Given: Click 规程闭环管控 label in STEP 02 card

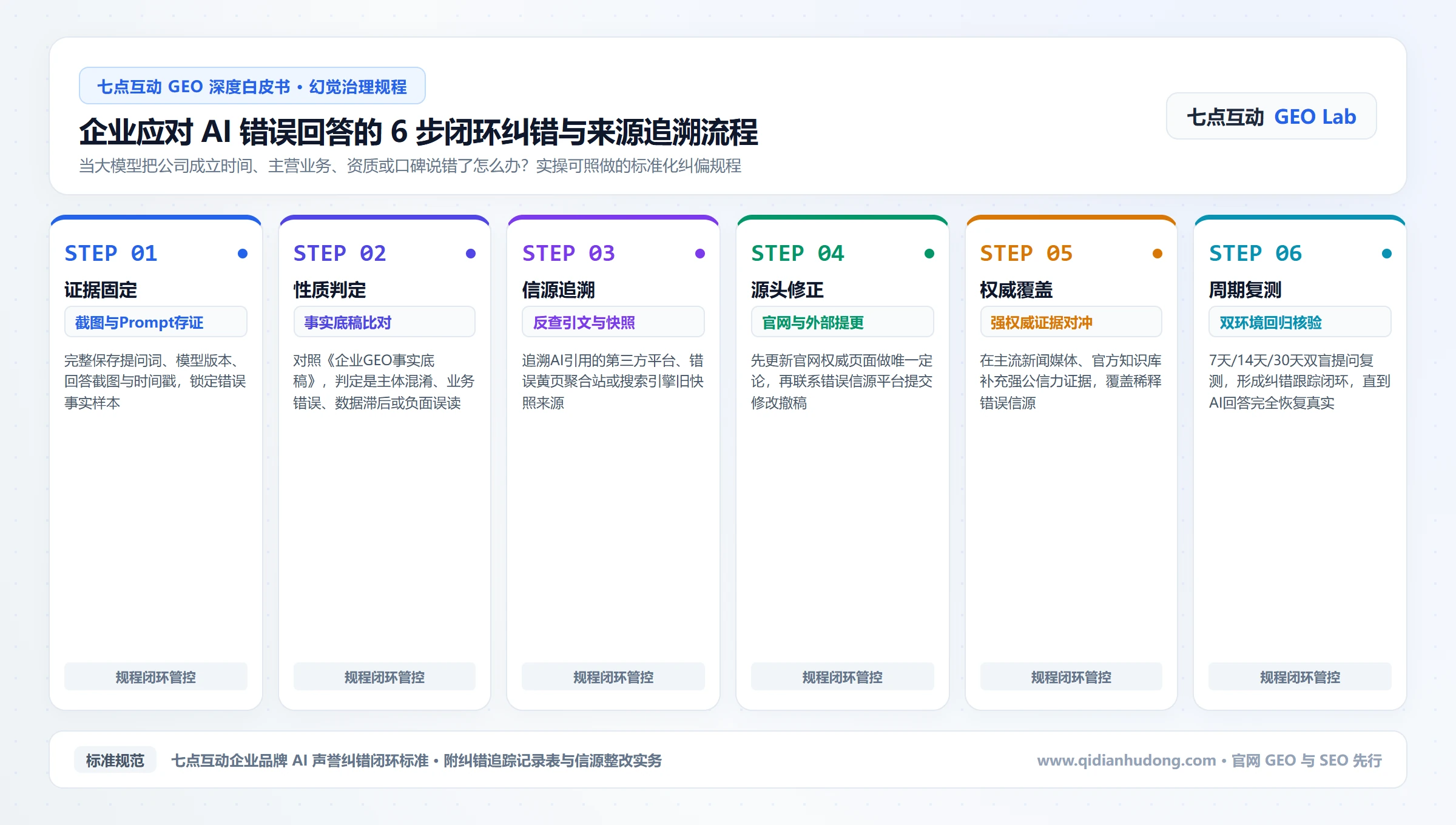Looking at the screenshot, I should click(385, 677).
